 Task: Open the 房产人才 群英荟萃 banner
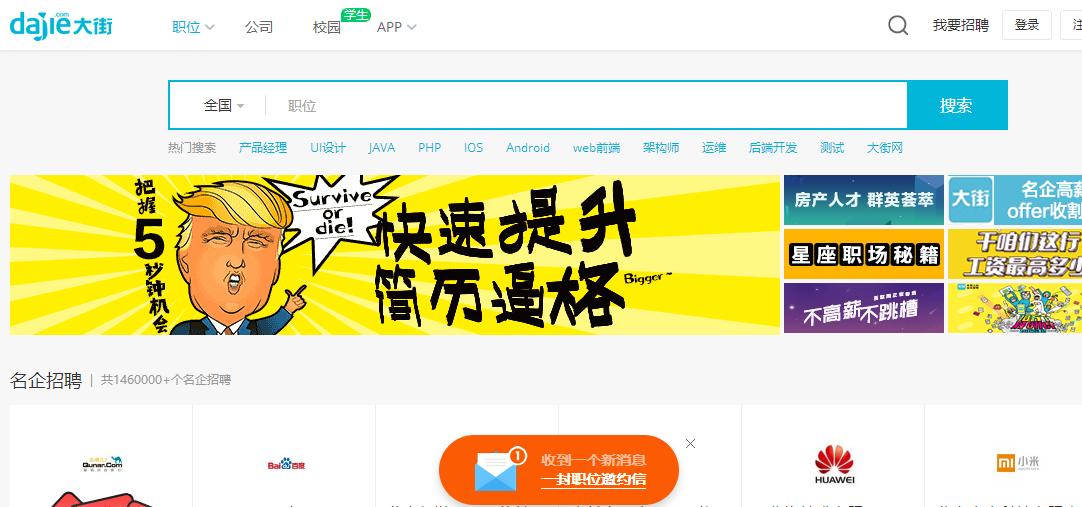click(x=864, y=200)
